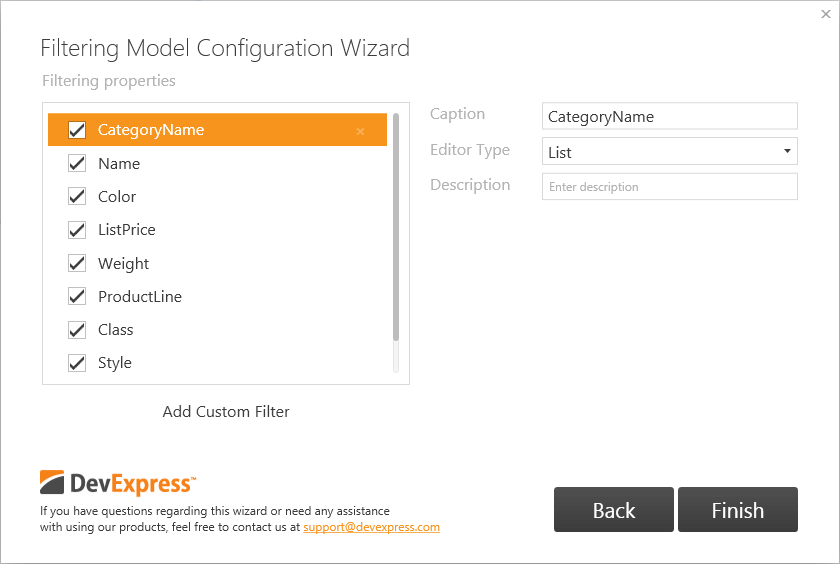Uncheck the ProductLine checkbox
840x564 pixels.
point(77,297)
